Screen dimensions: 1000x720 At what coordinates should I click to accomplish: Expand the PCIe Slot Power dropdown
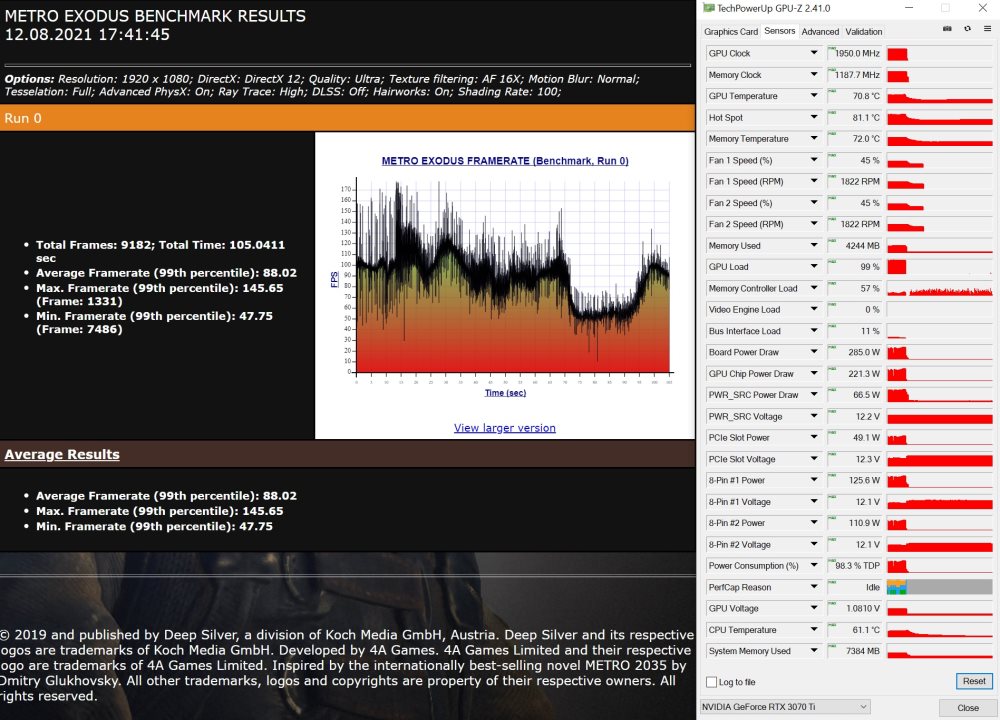click(x=814, y=437)
